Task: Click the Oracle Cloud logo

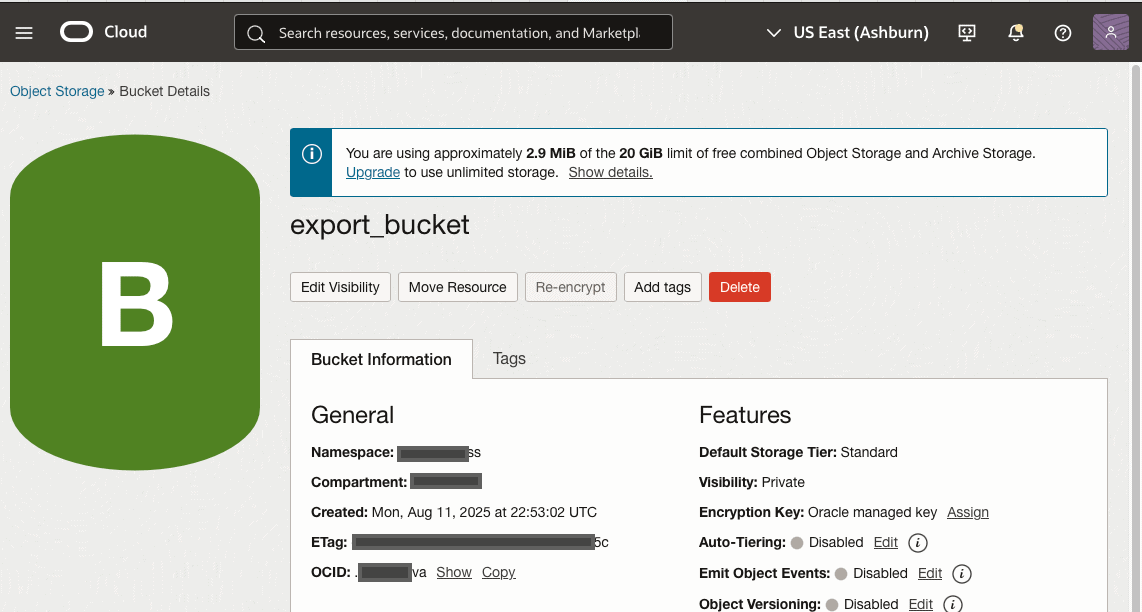Action: (104, 32)
